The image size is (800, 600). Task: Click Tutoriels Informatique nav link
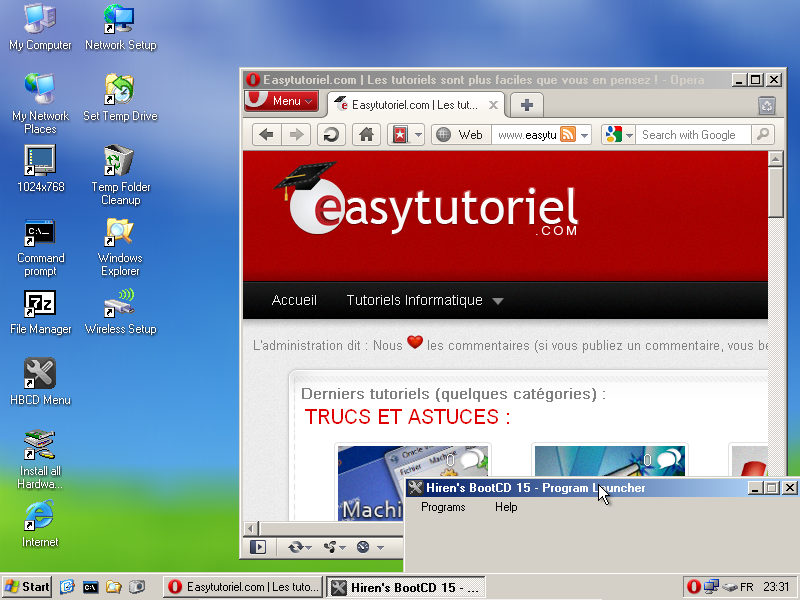coord(414,300)
